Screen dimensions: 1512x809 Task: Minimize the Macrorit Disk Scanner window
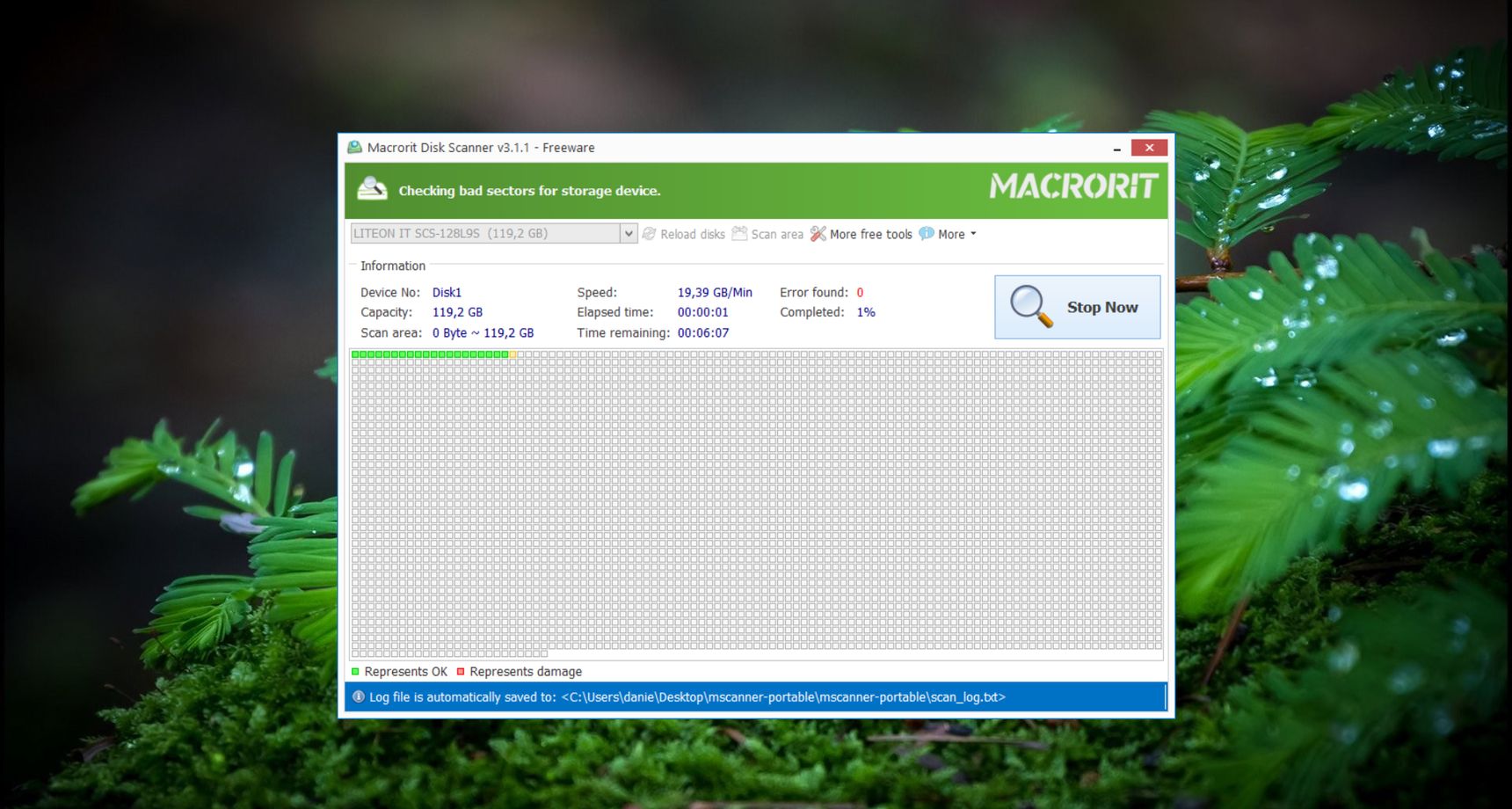[x=1116, y=149]
